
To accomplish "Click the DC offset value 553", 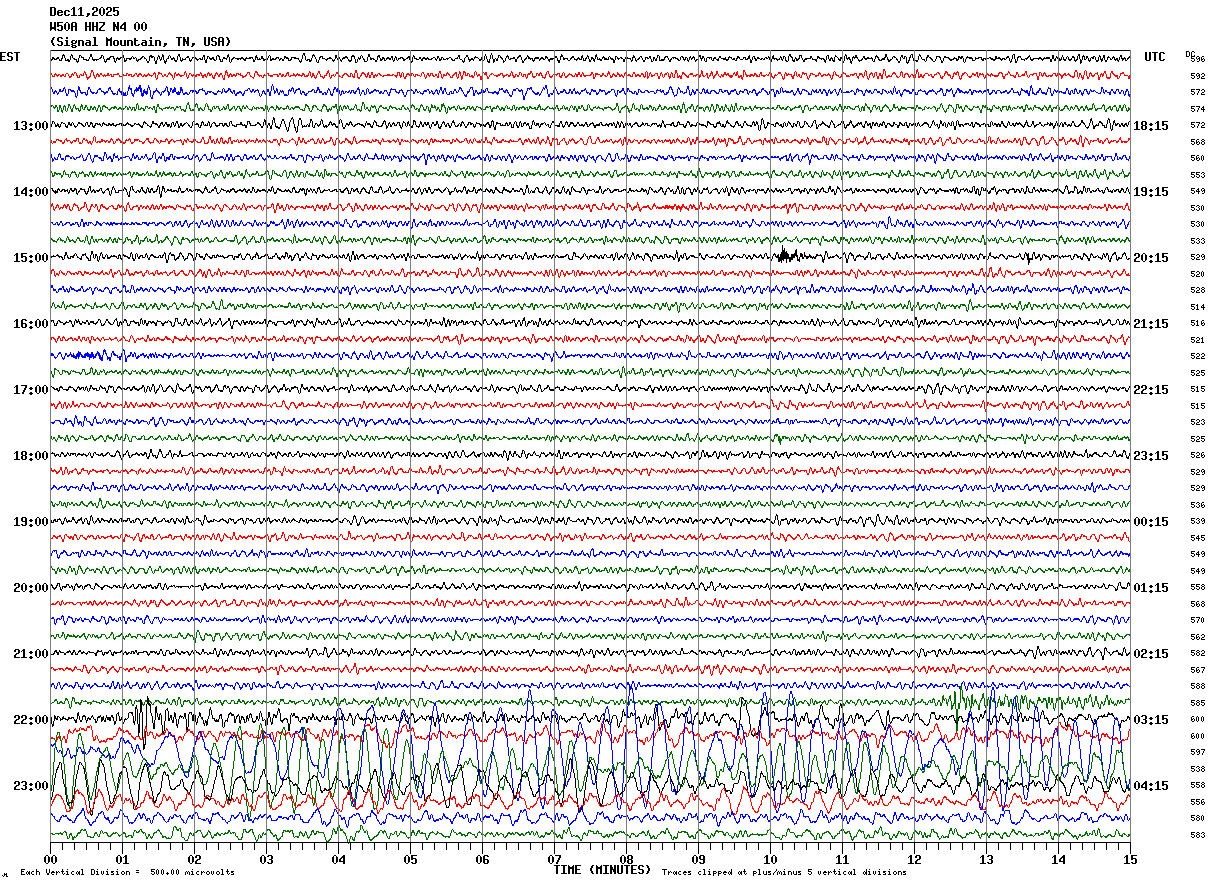I will (1198, 175).
